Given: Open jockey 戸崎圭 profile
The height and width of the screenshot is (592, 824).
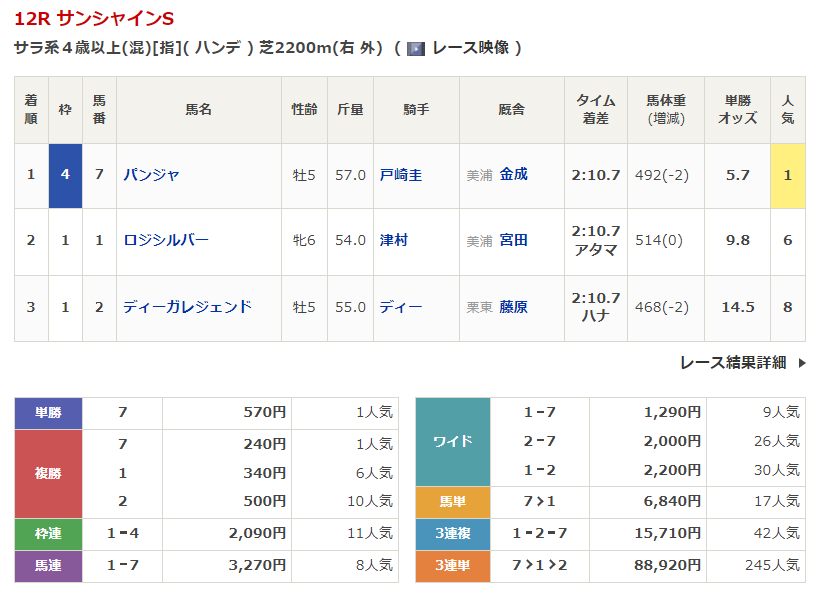Looking at the screenshot, I should tap(401, 175).
